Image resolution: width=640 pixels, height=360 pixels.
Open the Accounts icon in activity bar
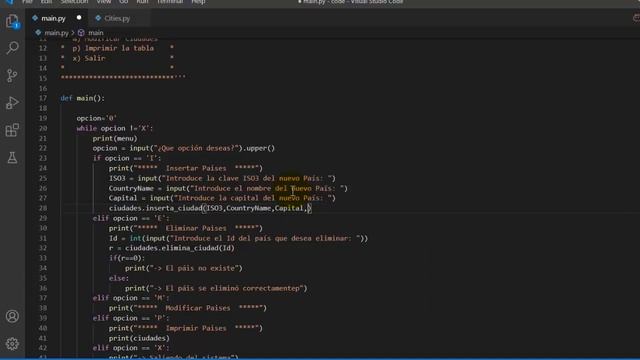12,316
